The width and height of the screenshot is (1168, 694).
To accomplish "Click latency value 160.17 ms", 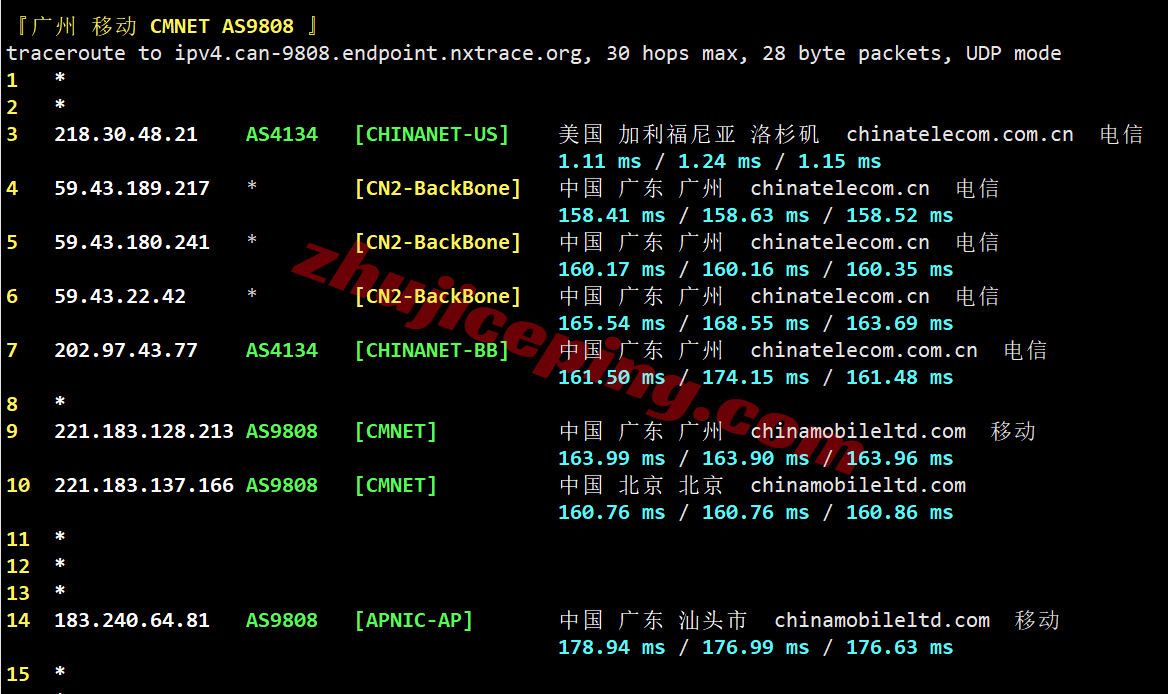I will [x=612, y=270].
